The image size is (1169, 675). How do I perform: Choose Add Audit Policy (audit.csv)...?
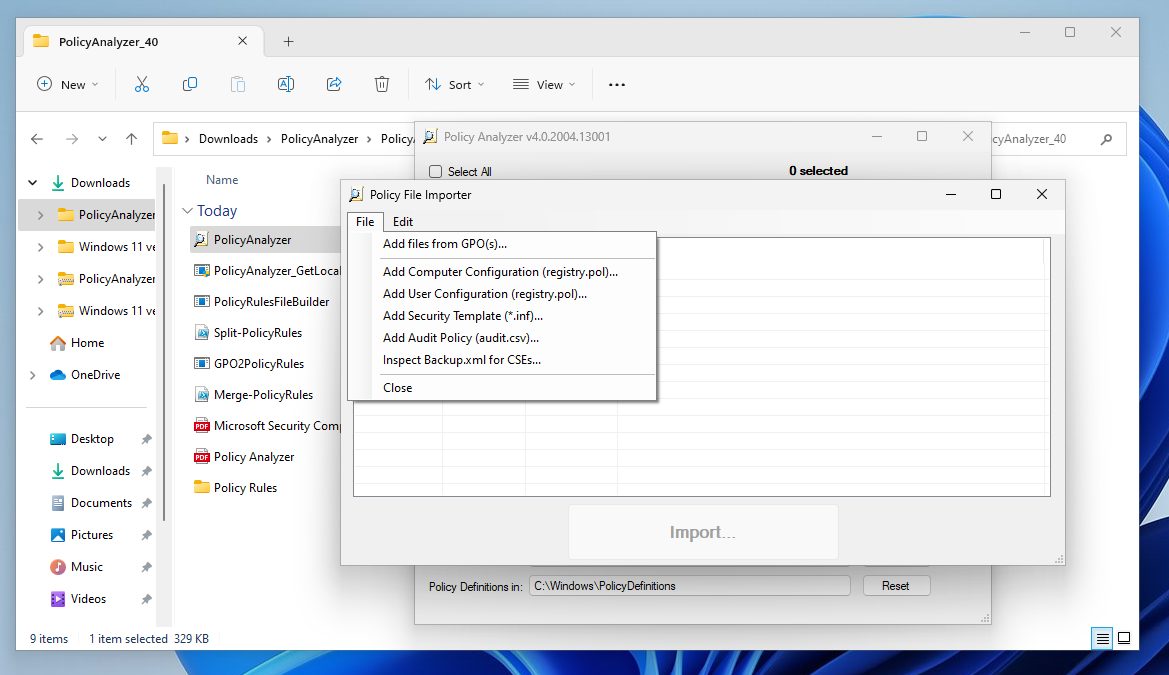[x=461, y=338]
